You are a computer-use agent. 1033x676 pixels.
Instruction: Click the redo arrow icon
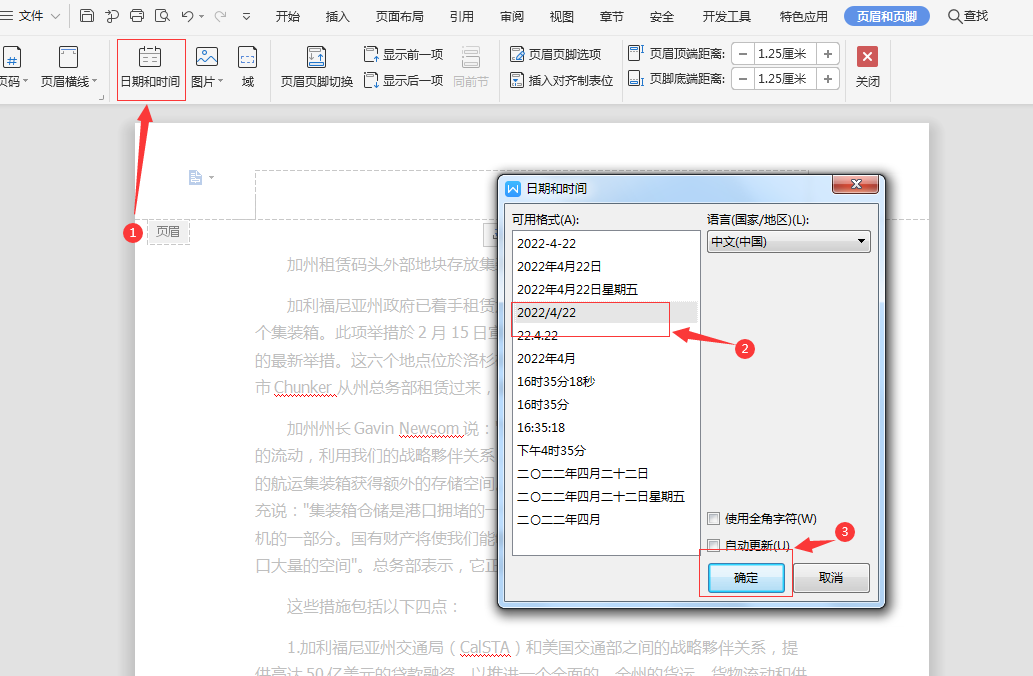[221, 16]
